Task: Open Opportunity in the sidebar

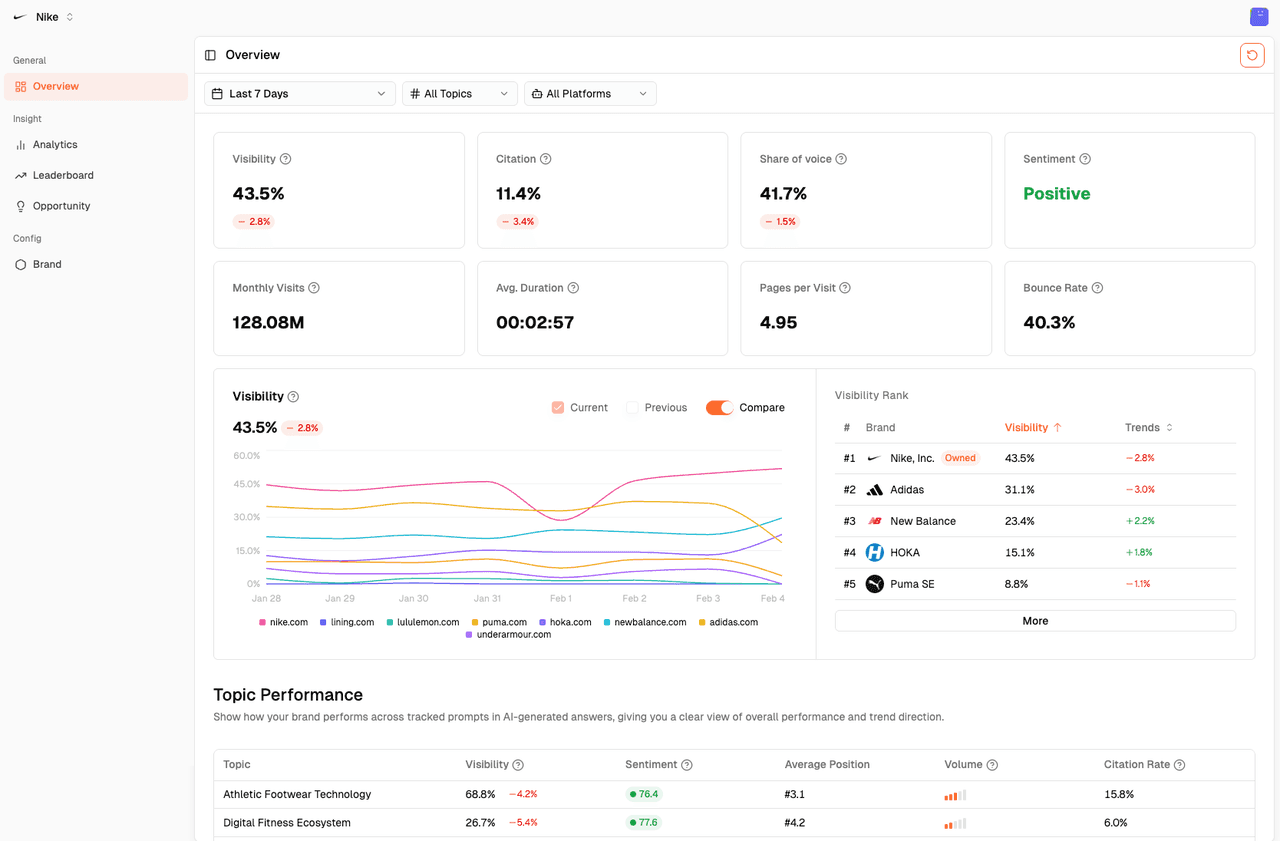Action: tap(96, 206)
